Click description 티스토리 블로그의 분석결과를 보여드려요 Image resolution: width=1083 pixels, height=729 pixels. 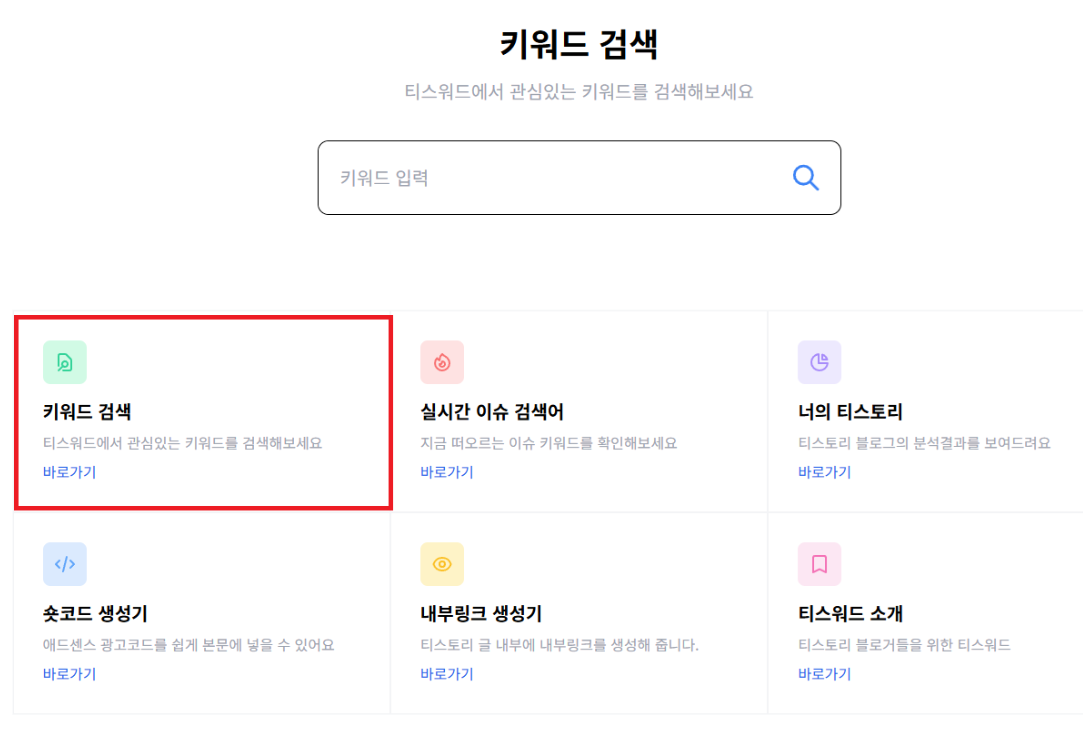pos(924,443)
